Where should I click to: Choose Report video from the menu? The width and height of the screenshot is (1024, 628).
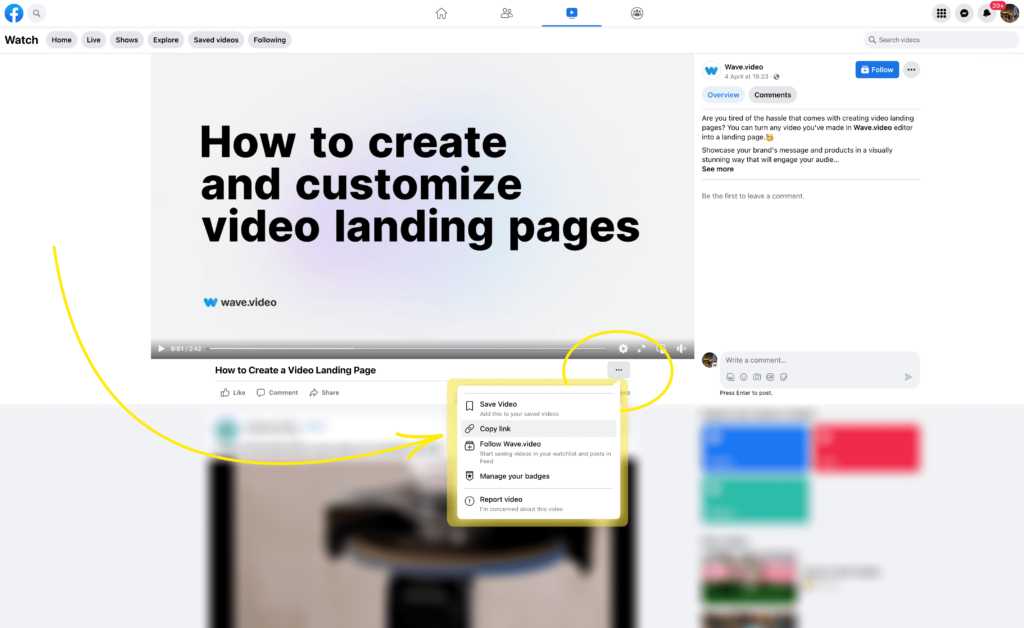click(x=538, y=503)
